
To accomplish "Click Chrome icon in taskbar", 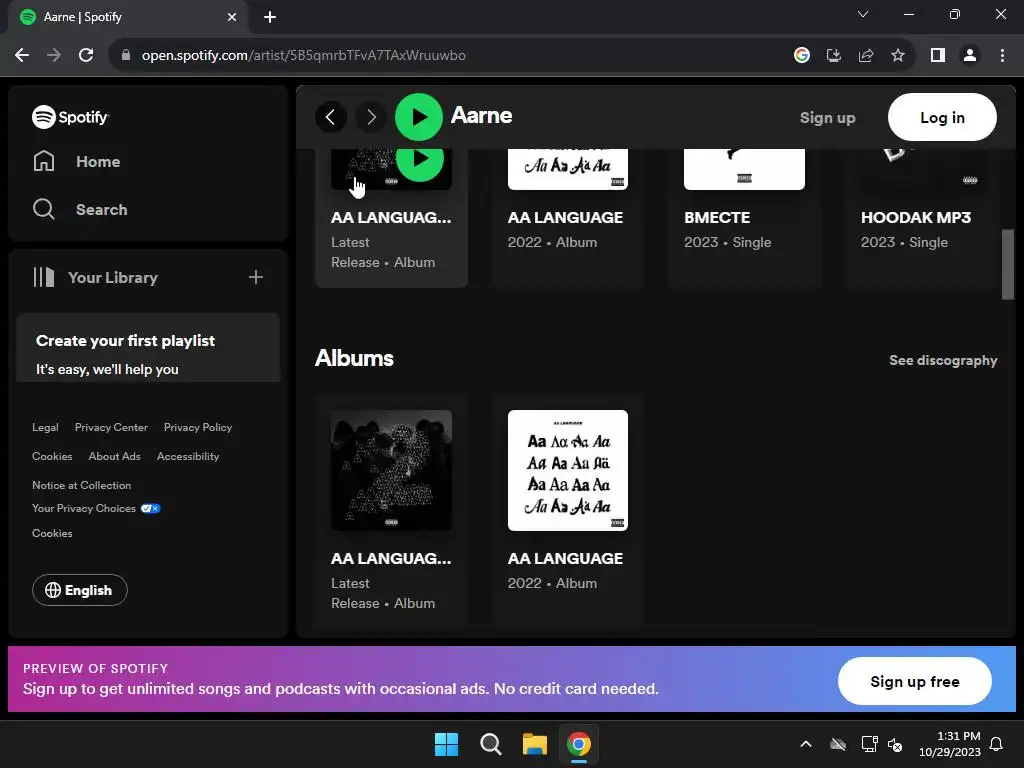I will click(x=579, y=744).
